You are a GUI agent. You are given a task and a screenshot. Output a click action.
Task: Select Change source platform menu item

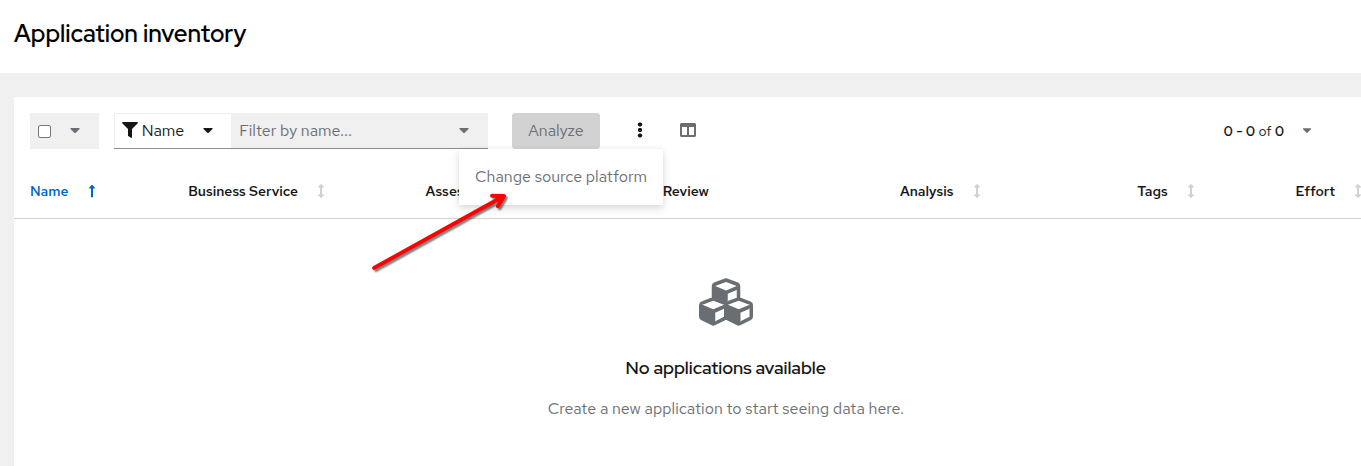[x=560, y=177]
